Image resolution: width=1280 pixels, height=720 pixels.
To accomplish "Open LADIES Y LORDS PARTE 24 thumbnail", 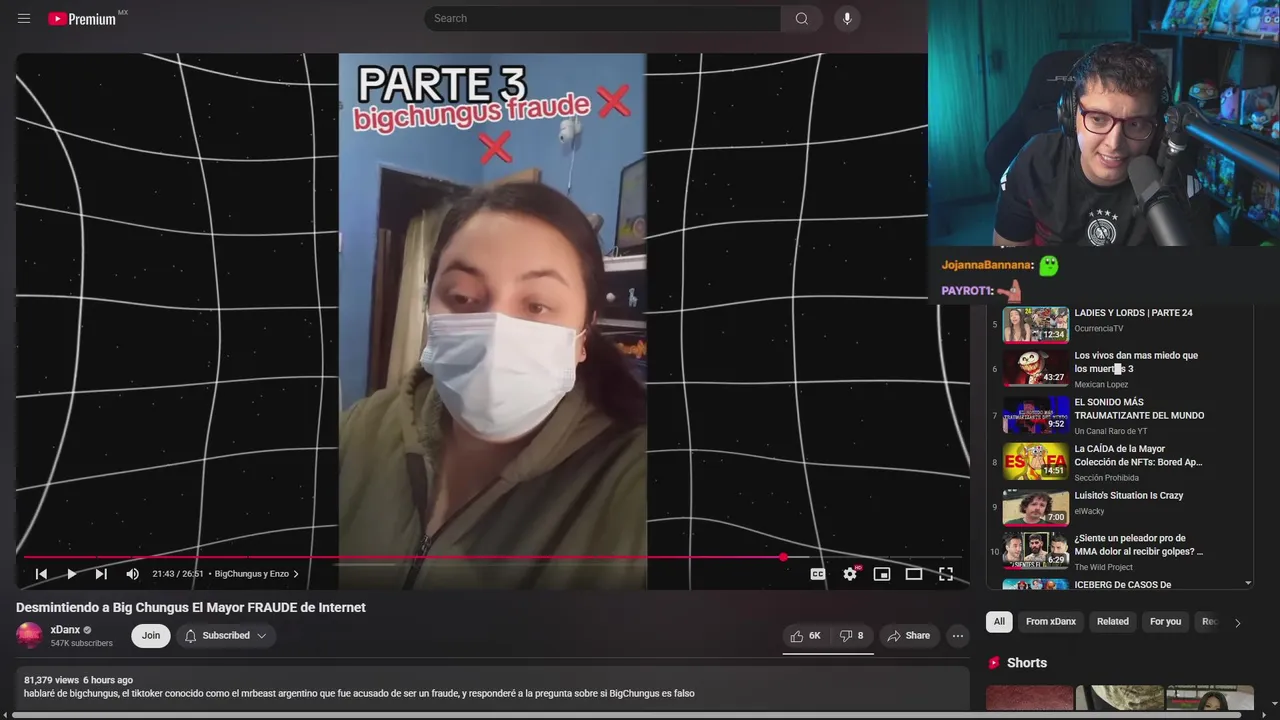I will click(x=1036, y=325).
